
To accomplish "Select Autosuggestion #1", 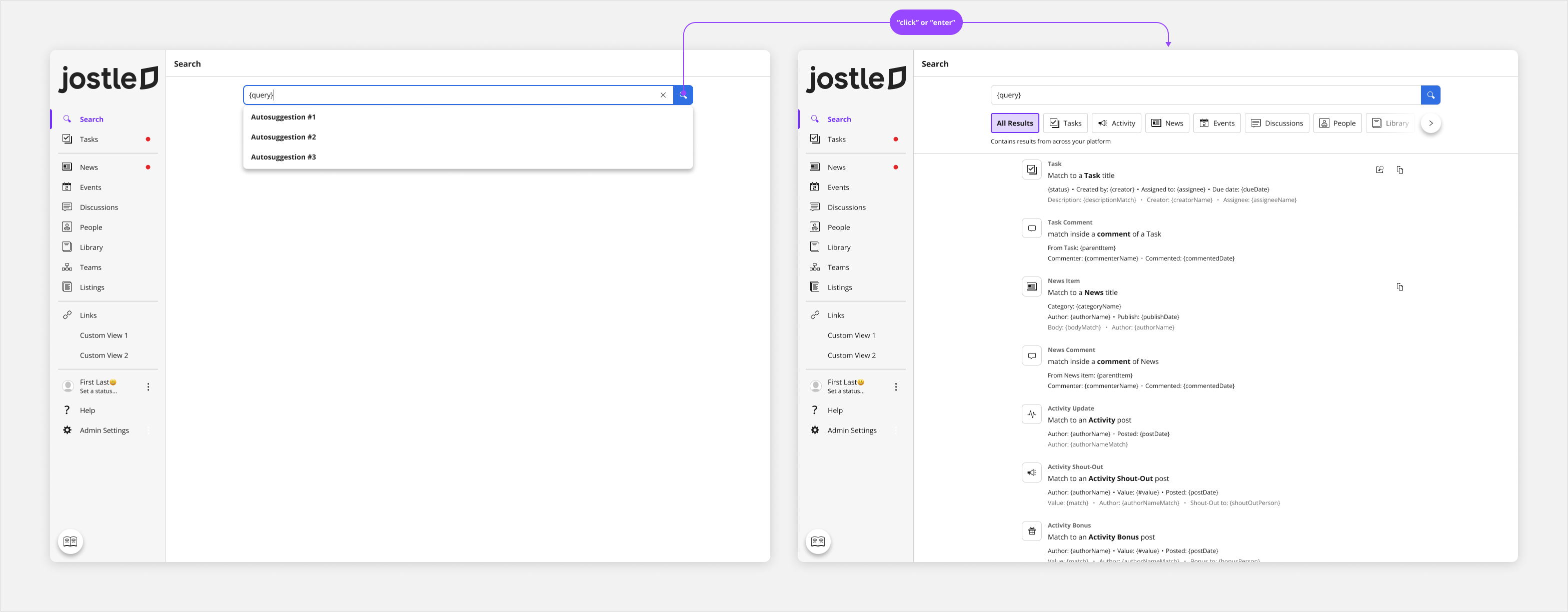I will (x=468, y=117).
